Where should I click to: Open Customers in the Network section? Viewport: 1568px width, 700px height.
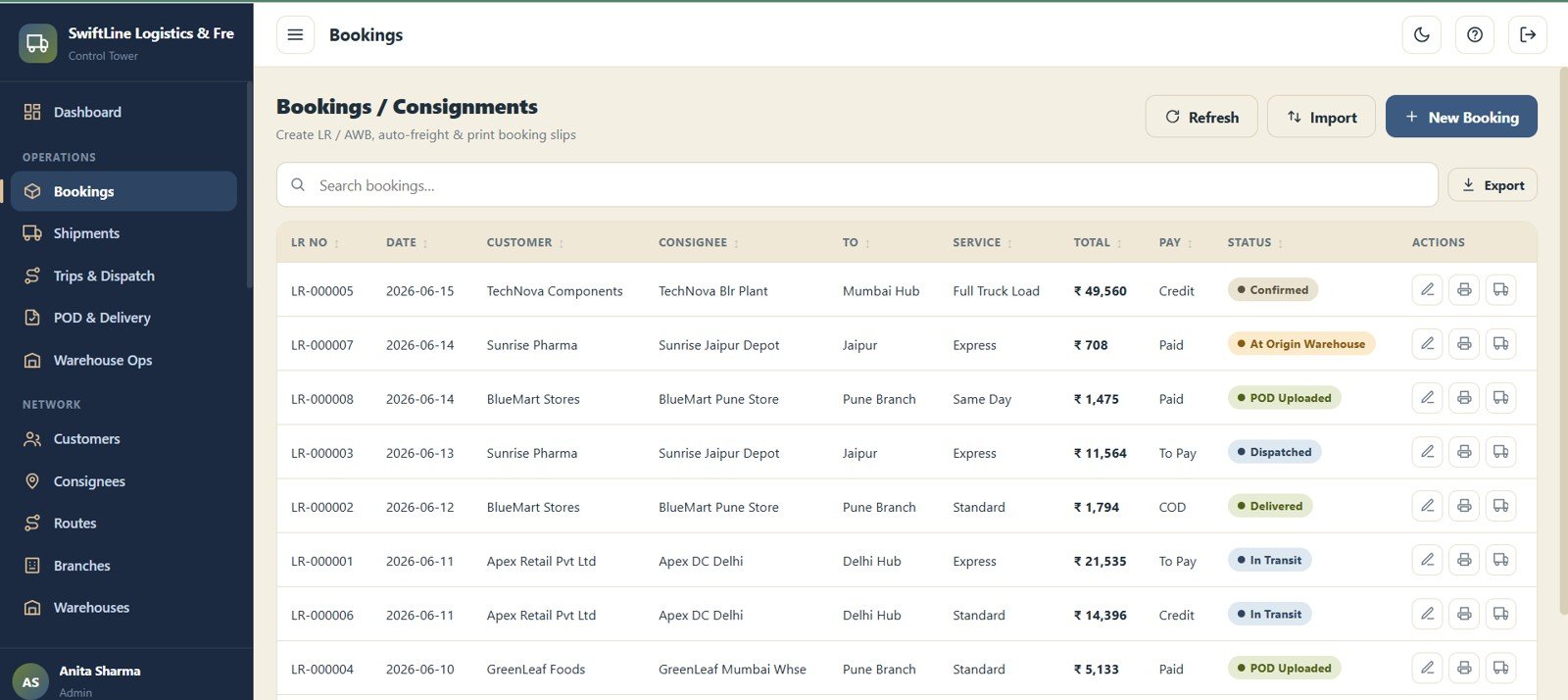click(x=124, y=439)
